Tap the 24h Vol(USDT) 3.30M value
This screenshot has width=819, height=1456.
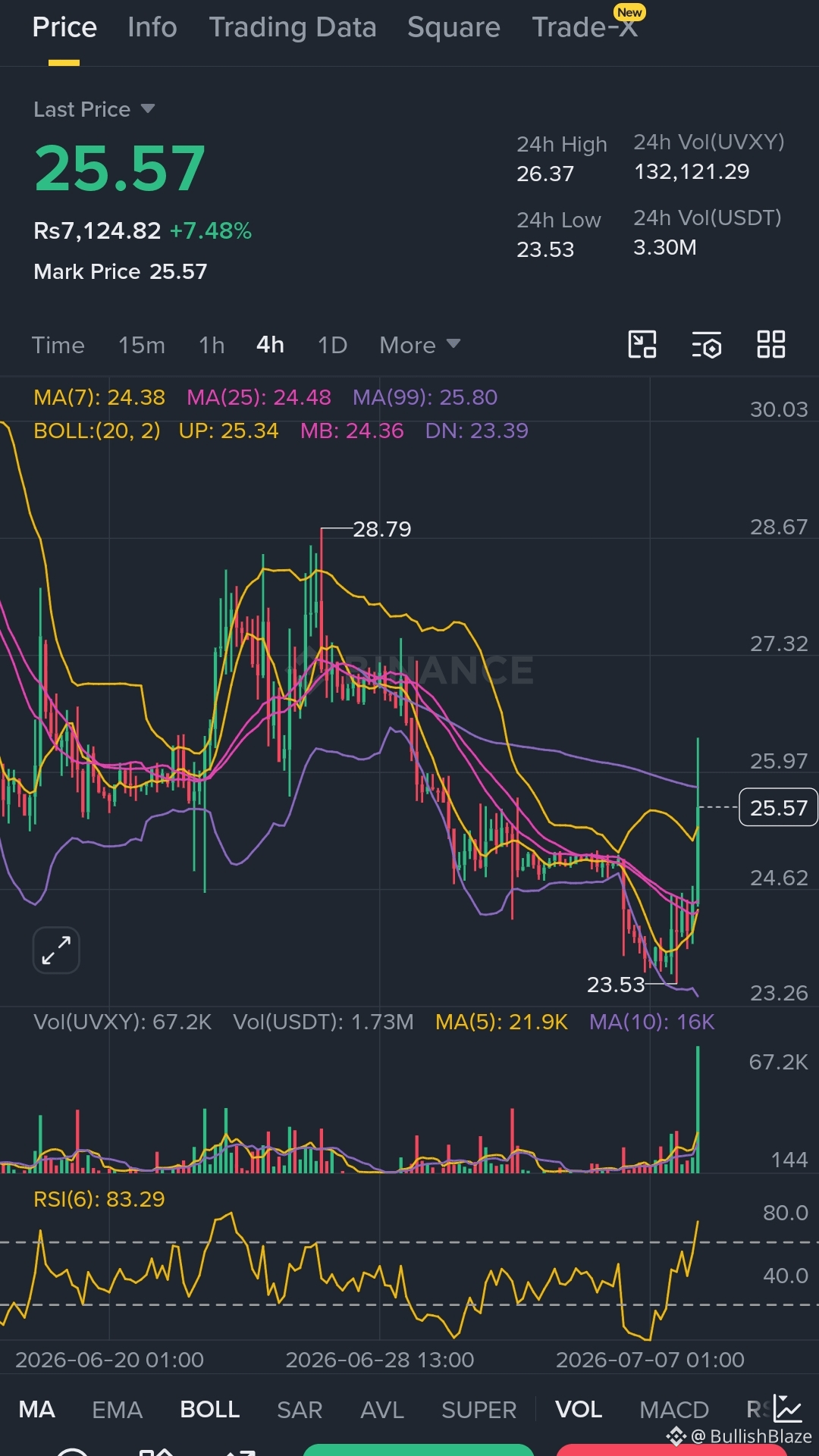tap(665, 247)
